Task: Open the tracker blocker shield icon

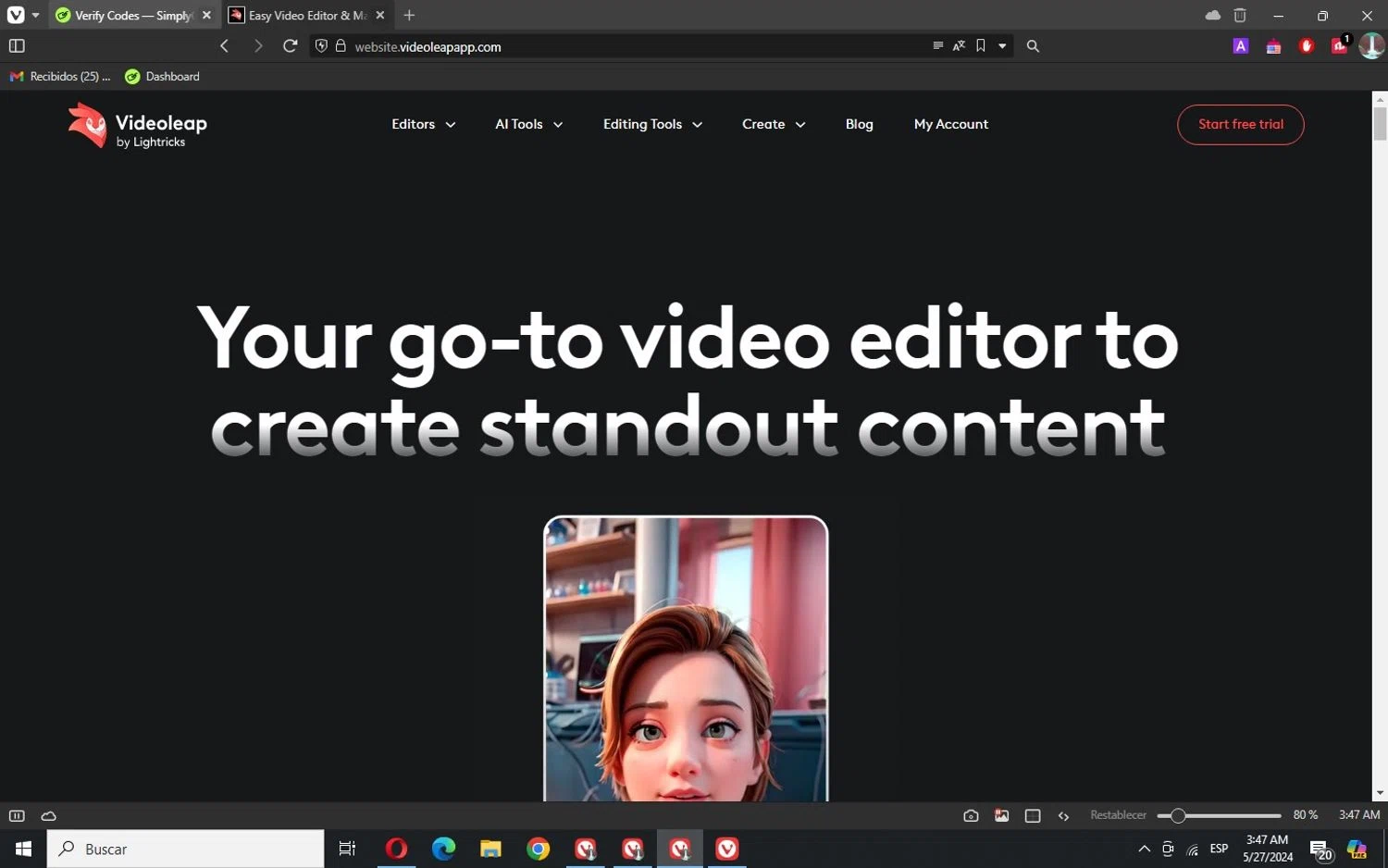Action: [321, 45]
